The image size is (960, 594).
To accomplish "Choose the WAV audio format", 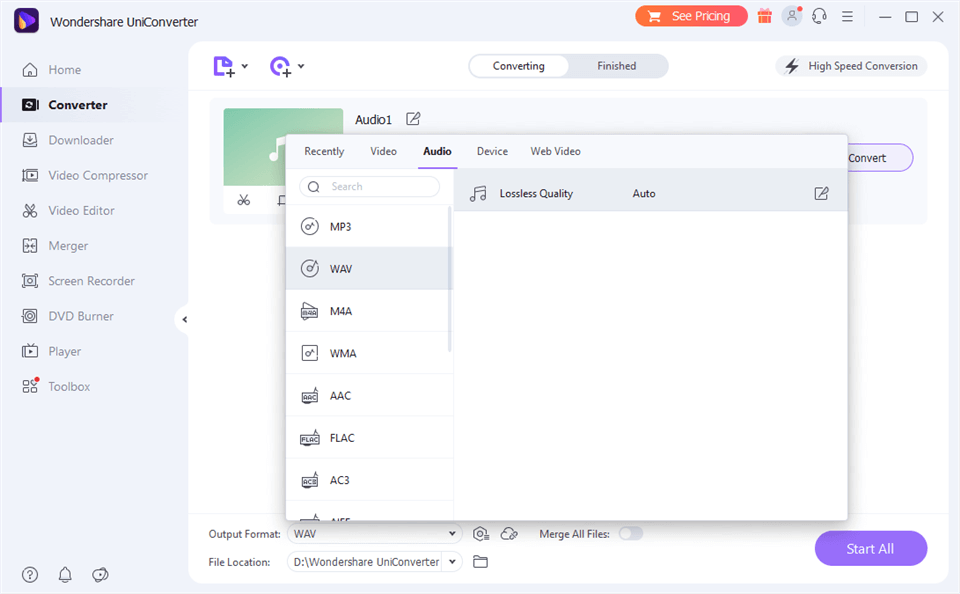I will pos(369,269).
